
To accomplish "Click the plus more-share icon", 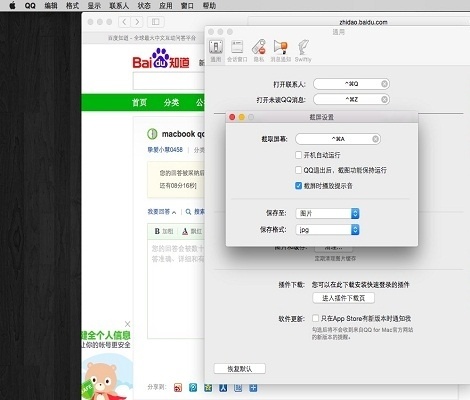I will tap(253, 387).
